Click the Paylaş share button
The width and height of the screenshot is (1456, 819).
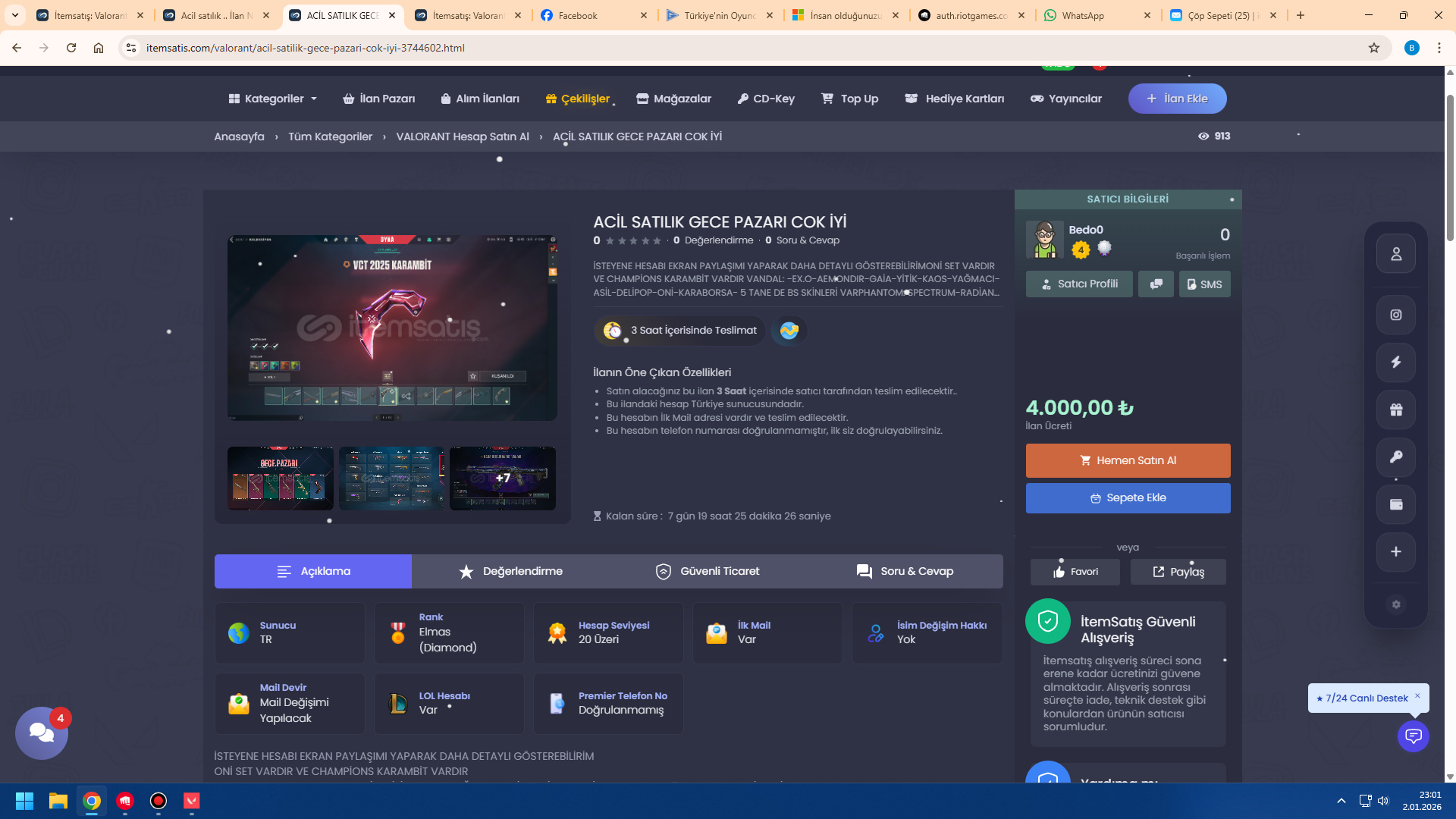(x=1178, y=572)
